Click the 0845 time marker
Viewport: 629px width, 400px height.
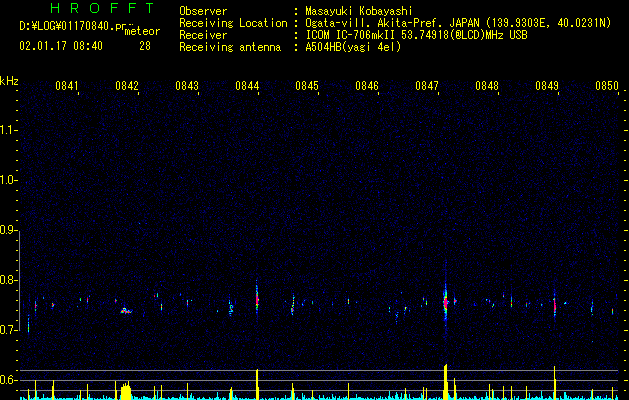[x=307, y=86]
